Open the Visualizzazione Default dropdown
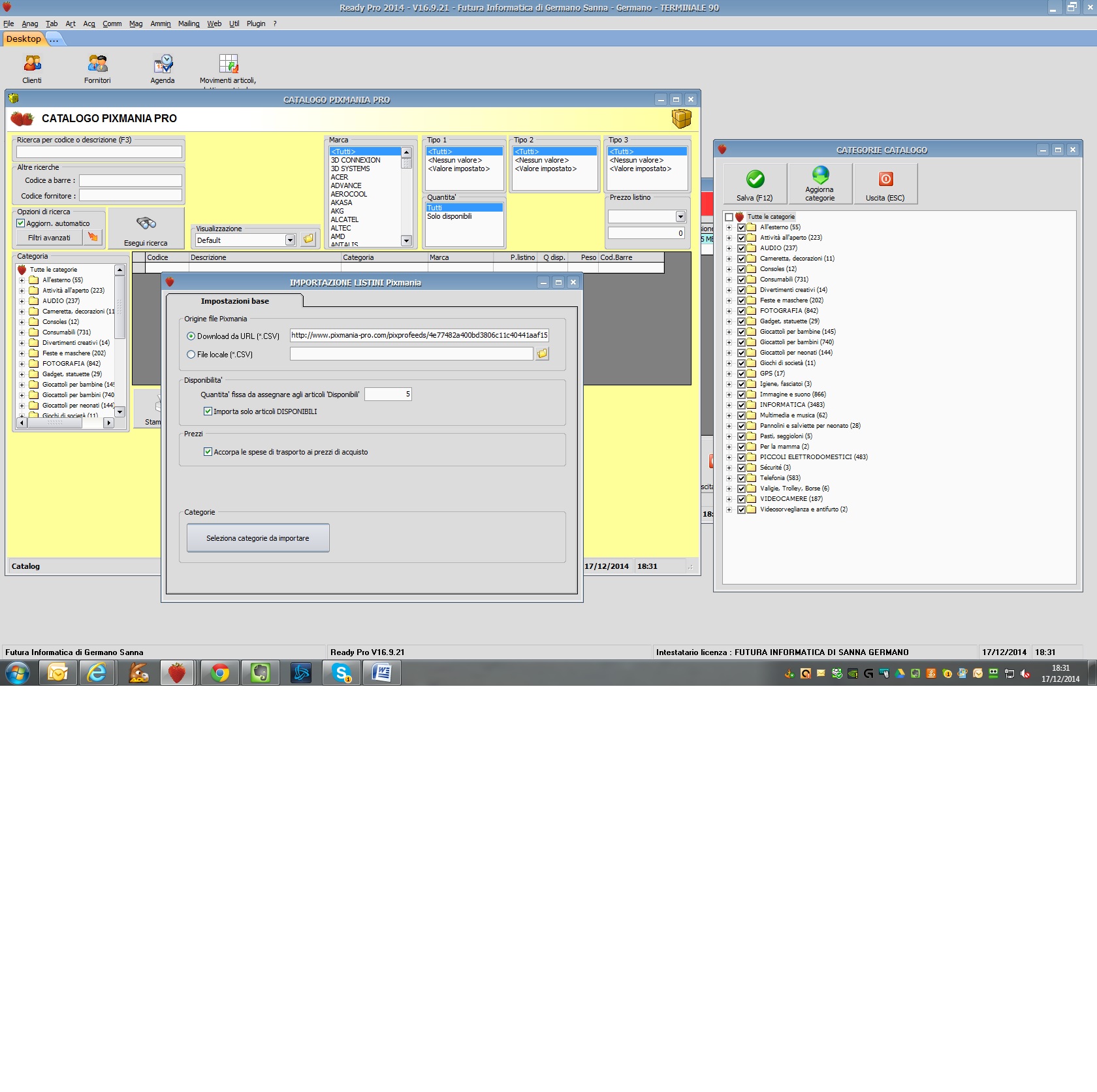The image size is (1097, 1092). [x=290, y=240]
